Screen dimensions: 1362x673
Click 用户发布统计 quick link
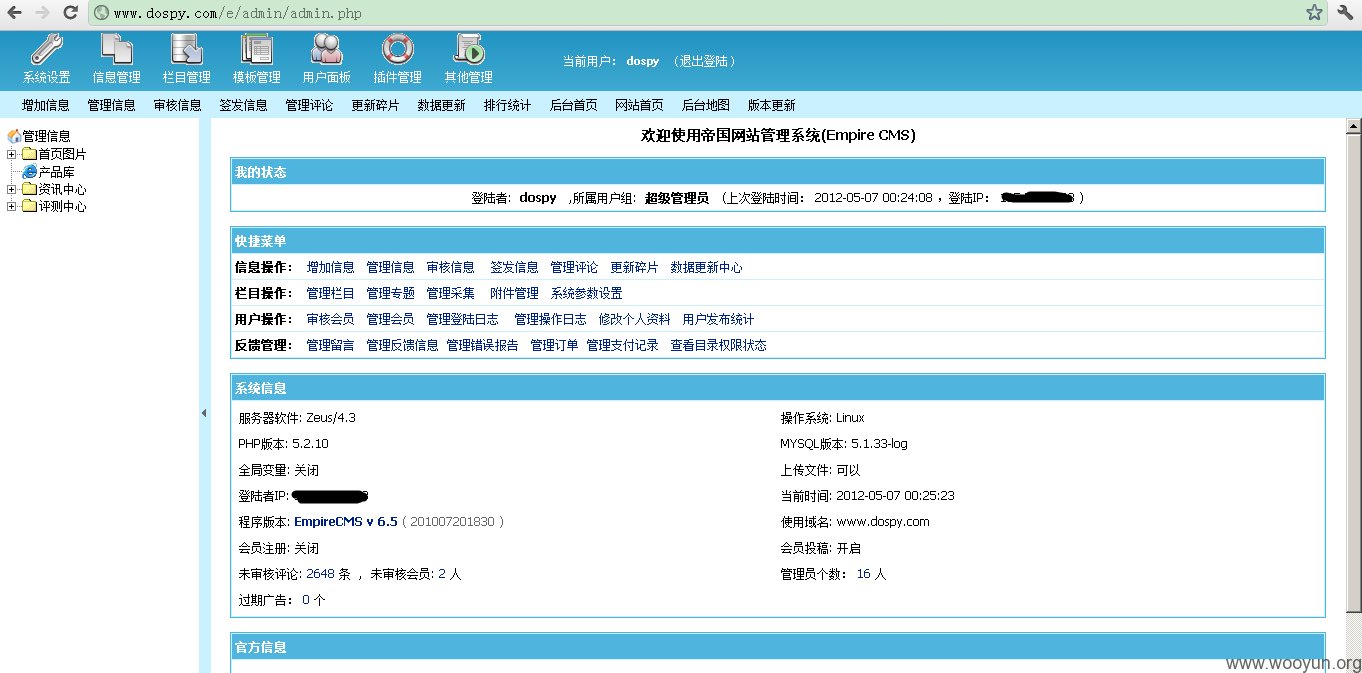pos(719,319)
